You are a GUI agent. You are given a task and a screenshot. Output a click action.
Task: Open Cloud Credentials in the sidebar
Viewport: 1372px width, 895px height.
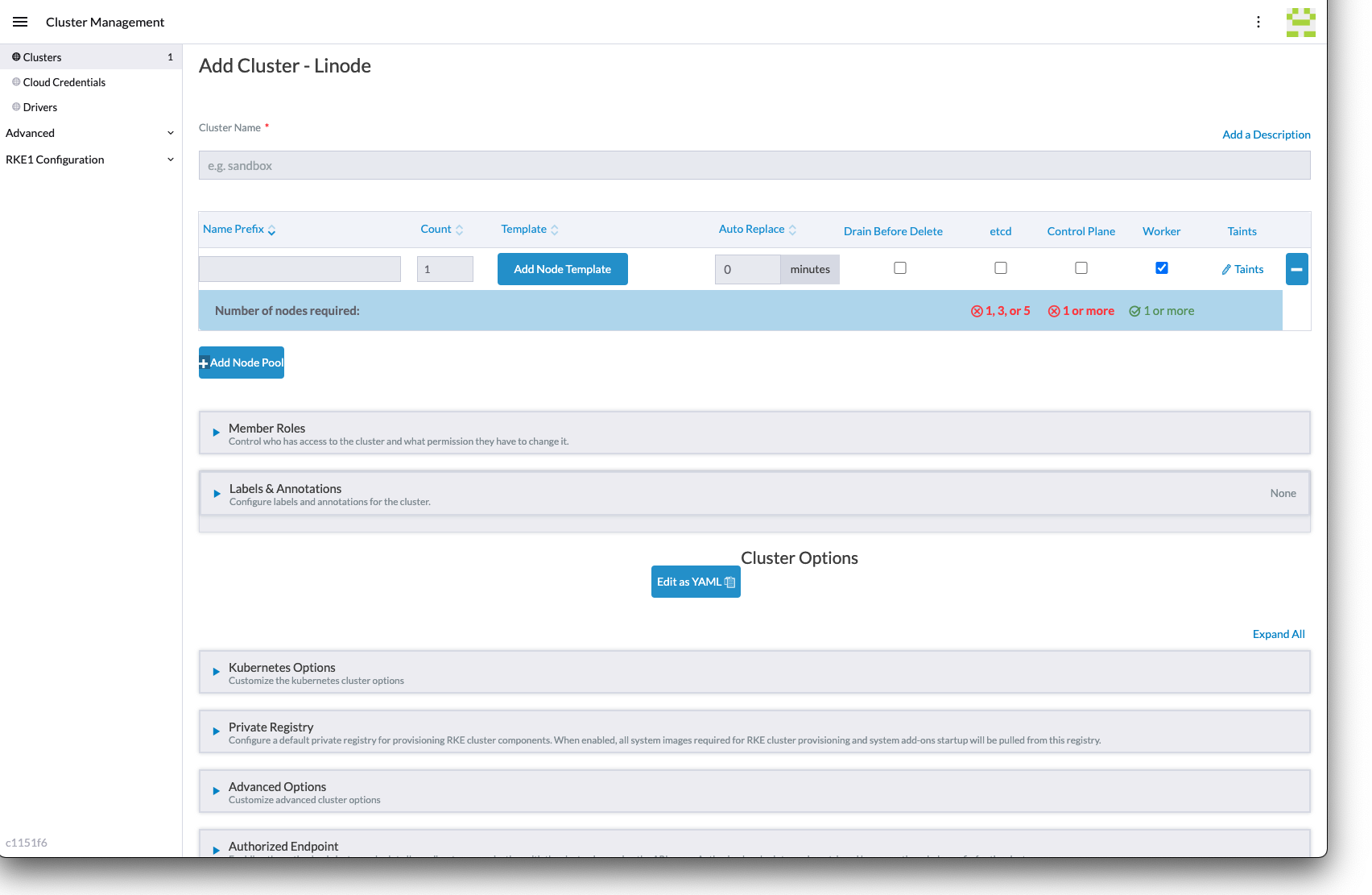click(x=64, y=81)
